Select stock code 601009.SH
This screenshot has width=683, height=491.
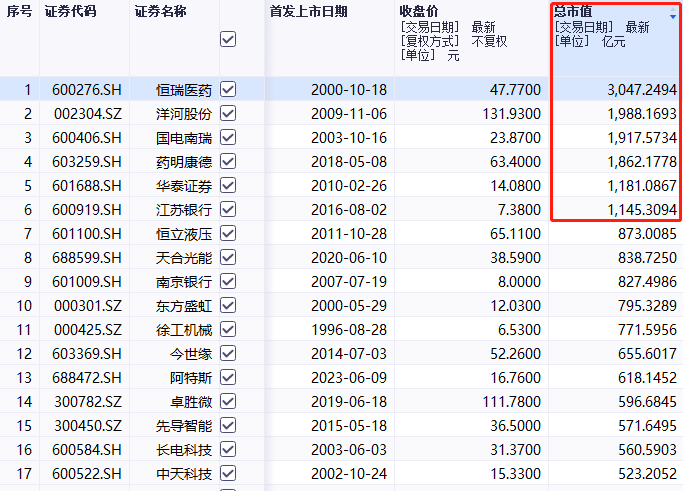tap(87, 281)
